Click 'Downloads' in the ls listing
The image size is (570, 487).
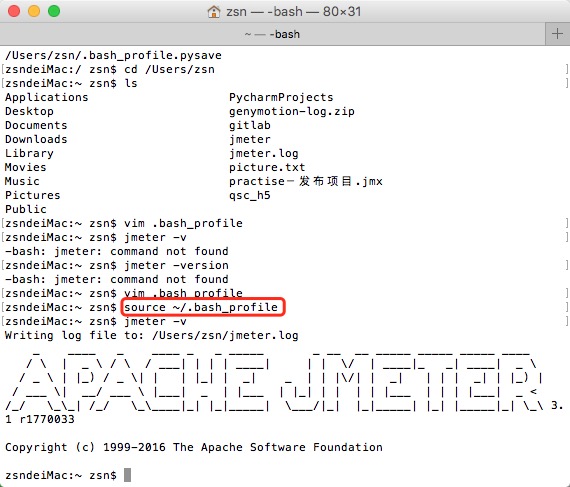[36, 139]
